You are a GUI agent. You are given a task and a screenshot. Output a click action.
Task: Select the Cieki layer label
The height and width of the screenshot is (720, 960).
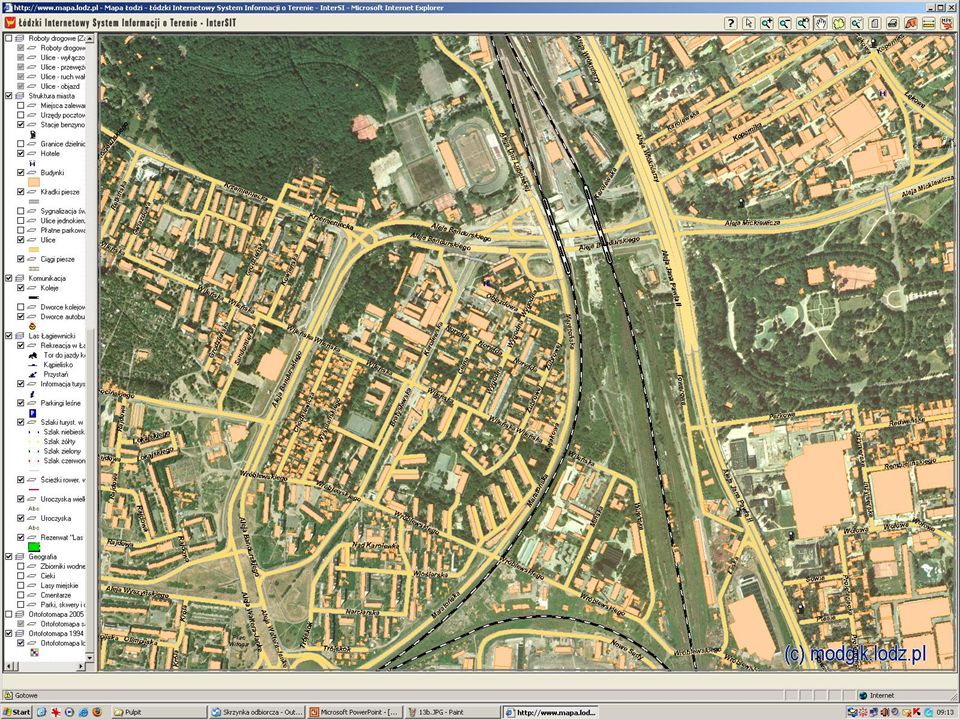point(48,576)
